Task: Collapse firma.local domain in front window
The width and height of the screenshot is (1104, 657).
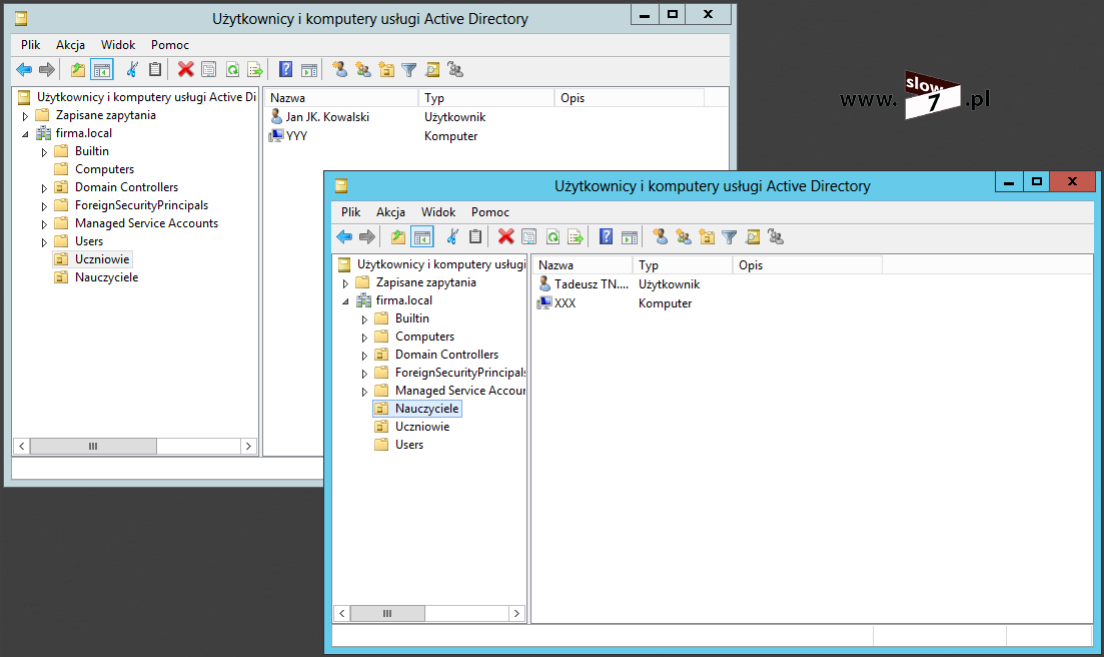Action: (346, 301)
